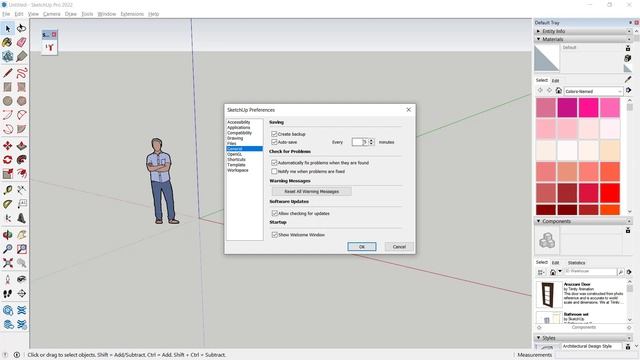Pick the Protractor tool
640x360 pixels.
click(7, 204)
